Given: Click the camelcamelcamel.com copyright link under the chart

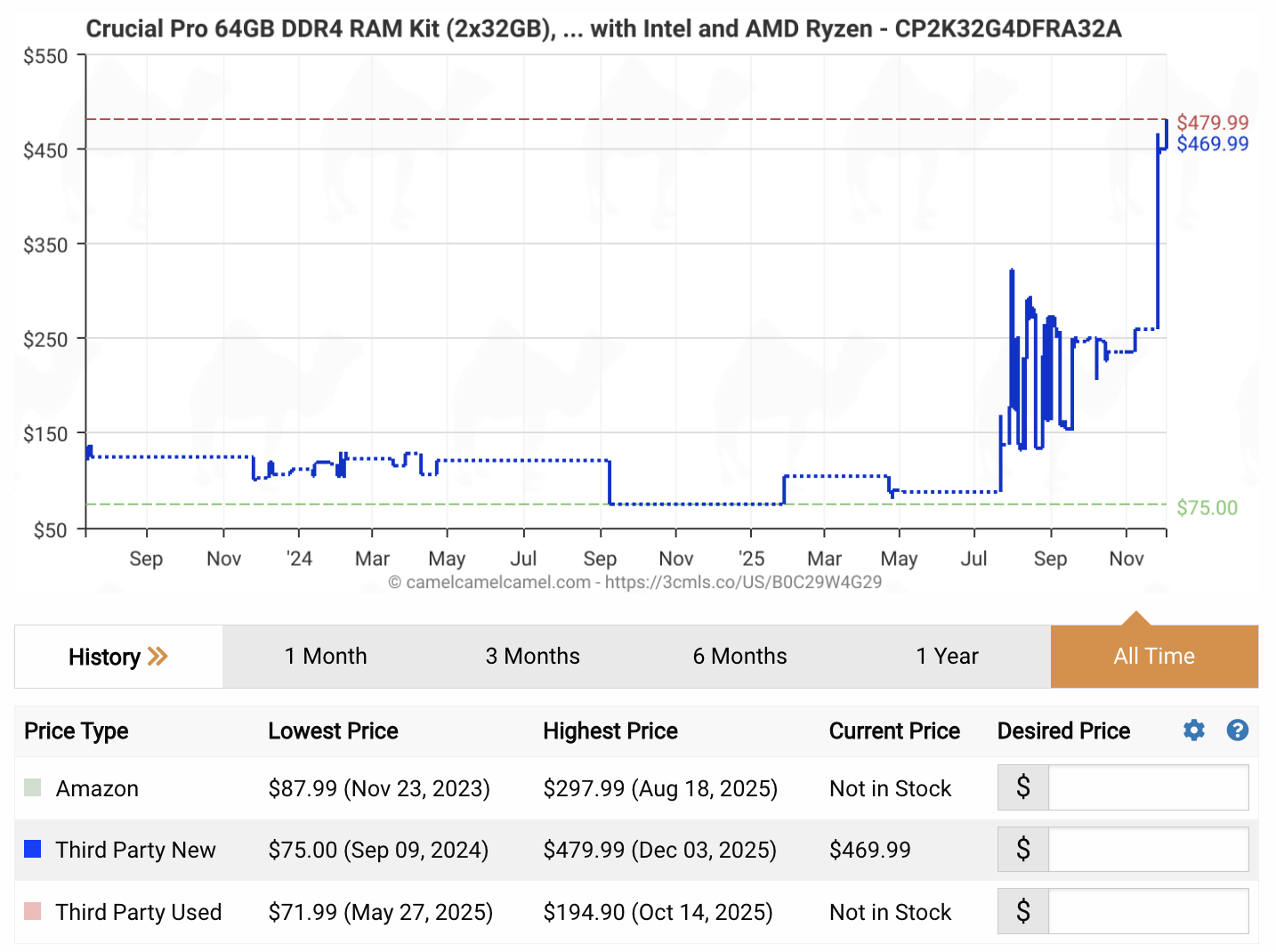Looking at the screenshot, I should 635,582.
